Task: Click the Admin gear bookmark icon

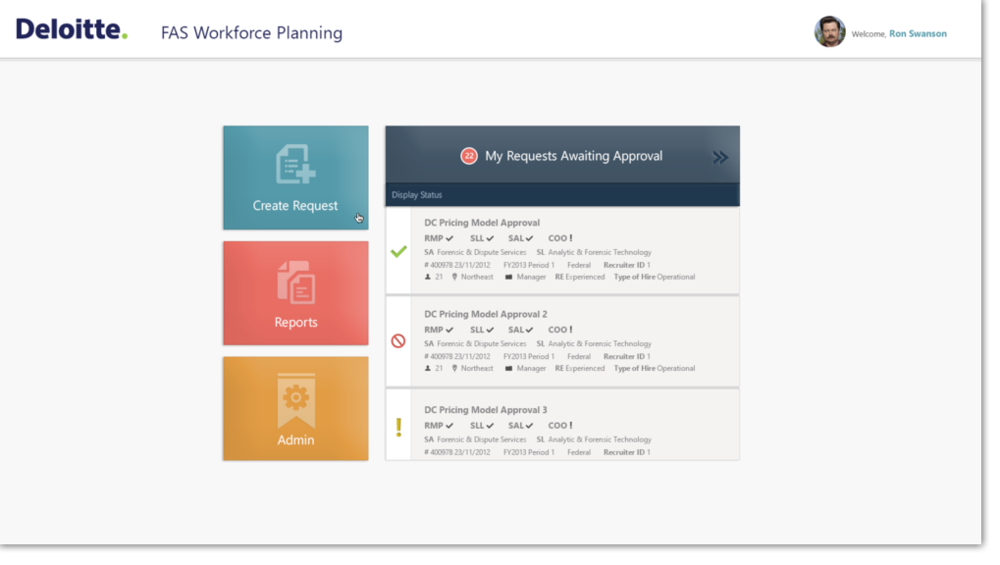Action: (x=296, y=400)
